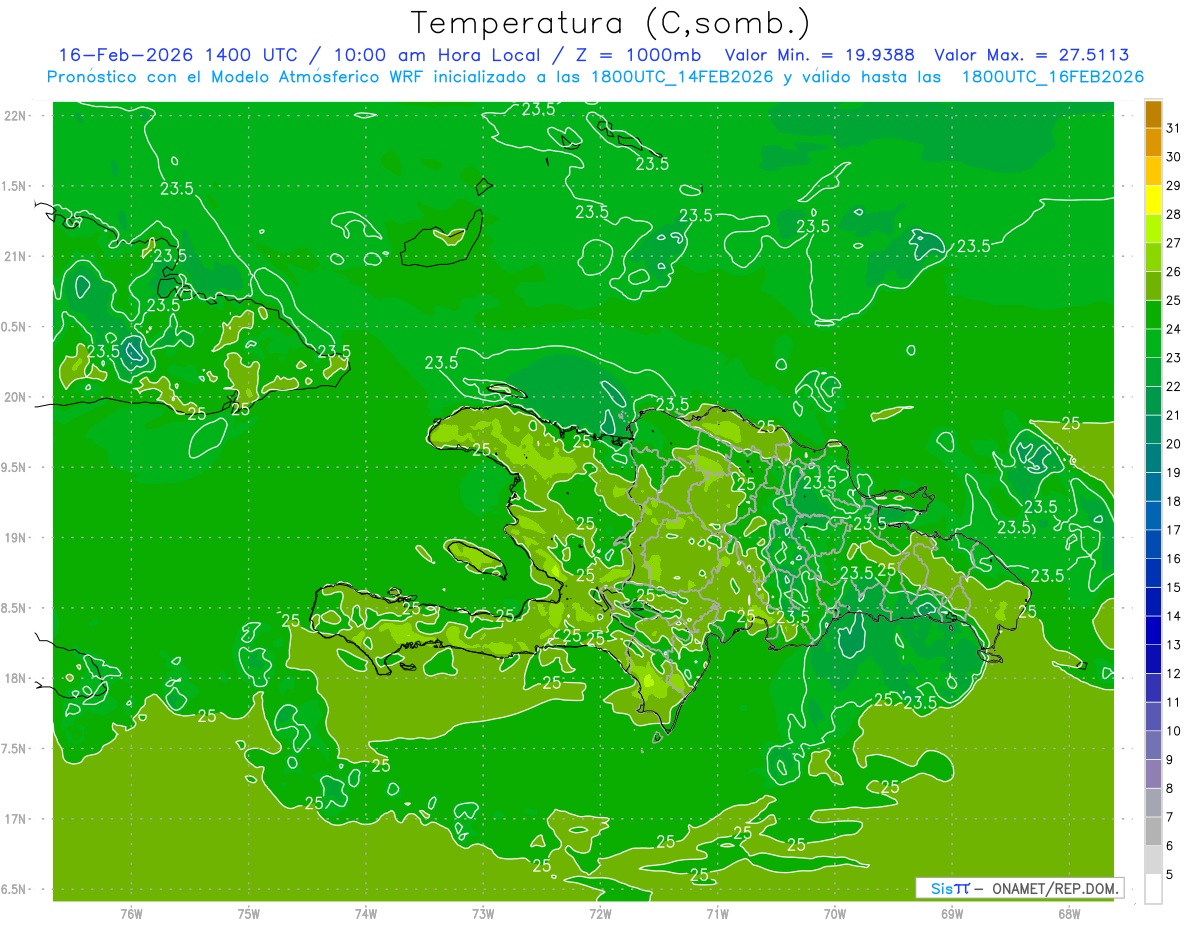Click the 17N latitude axis label
The width and height of the screenshot is (1200, 927).
(x=17, y=819)
